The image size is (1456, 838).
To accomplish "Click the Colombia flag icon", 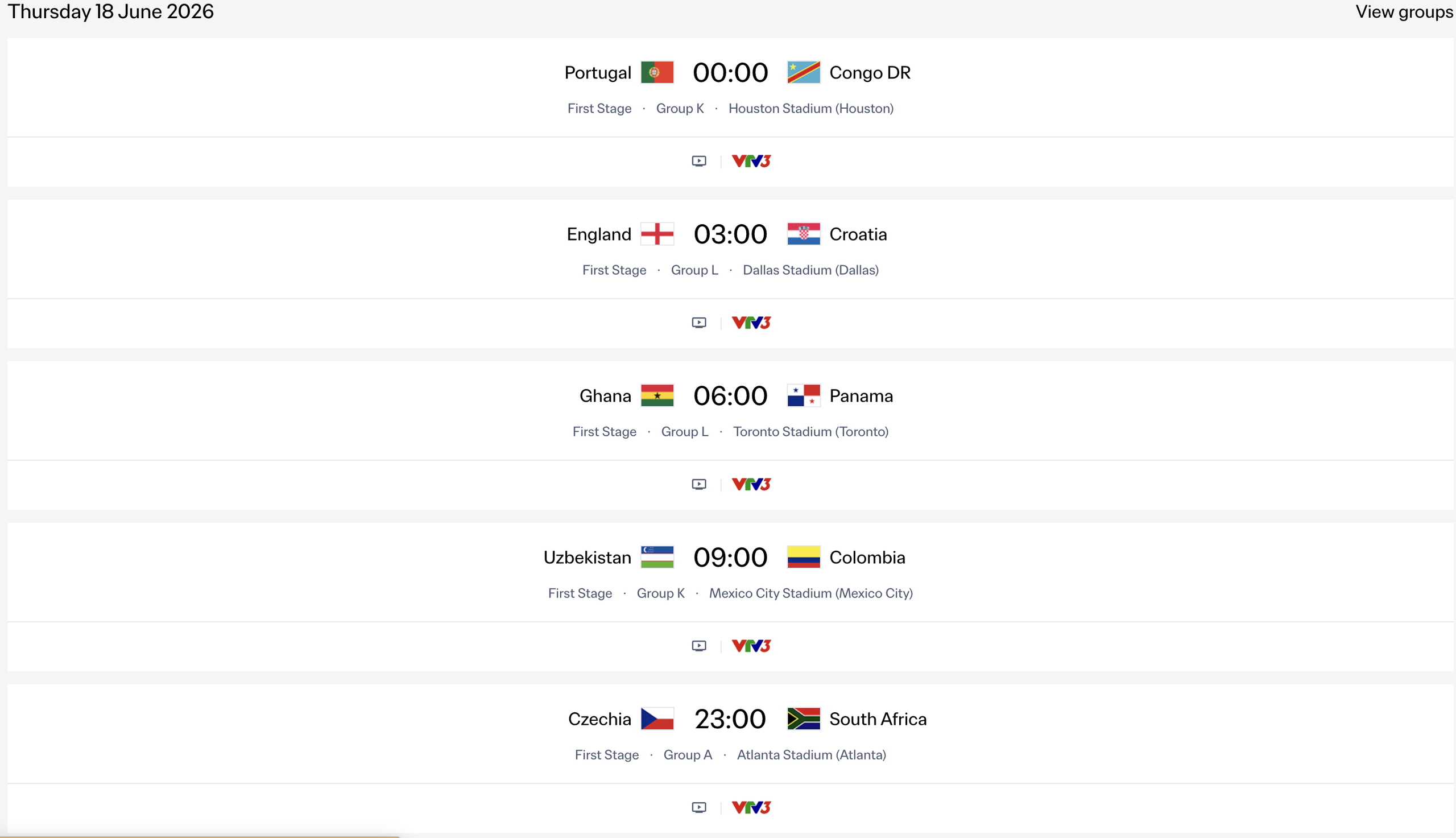I will [803, 557].
